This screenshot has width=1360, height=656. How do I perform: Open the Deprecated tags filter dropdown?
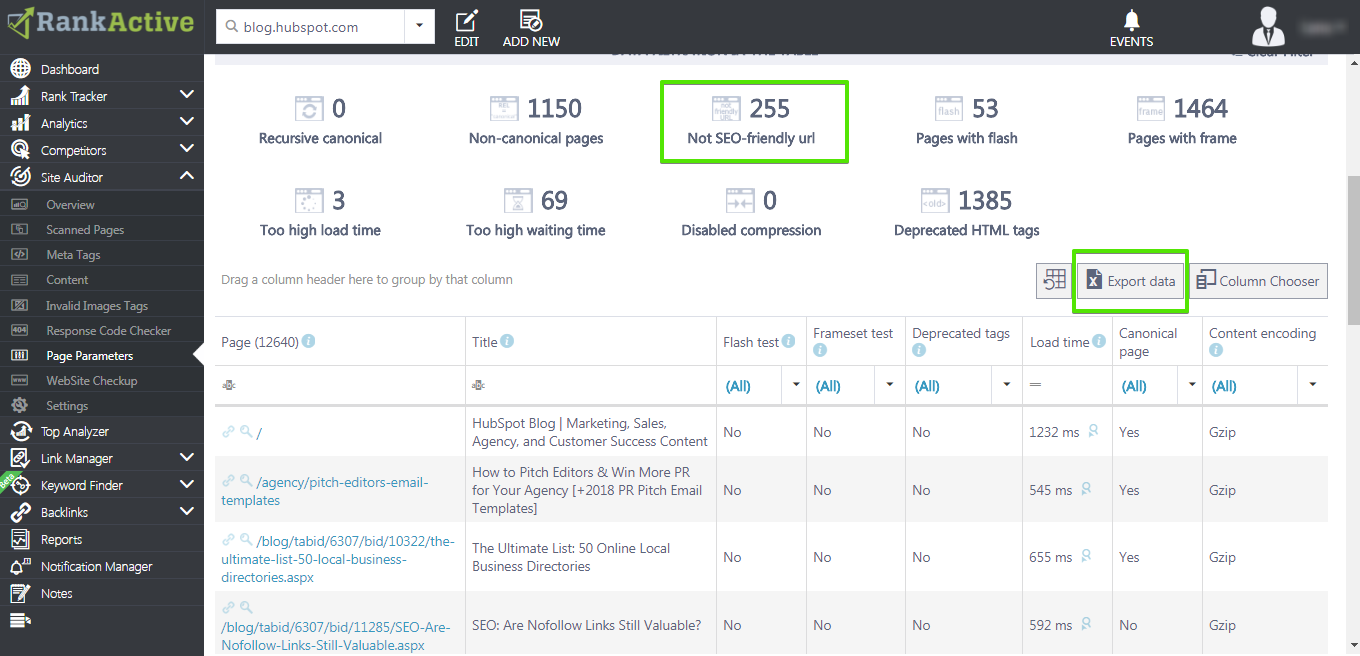coord(1007,385)
